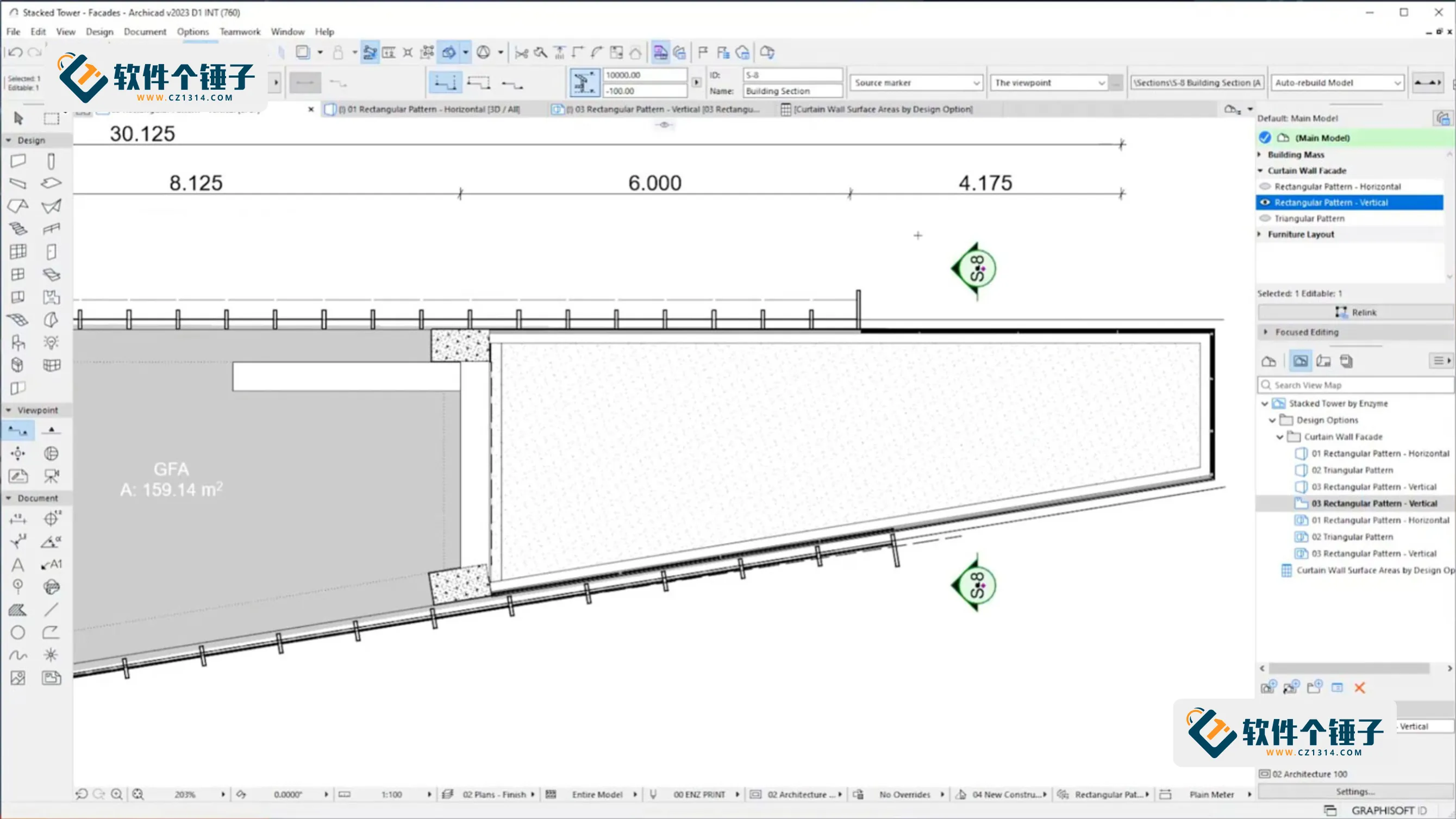Select the Stair tool
The width and height of the screenshot is (1456, 819).
coord(18,228)
